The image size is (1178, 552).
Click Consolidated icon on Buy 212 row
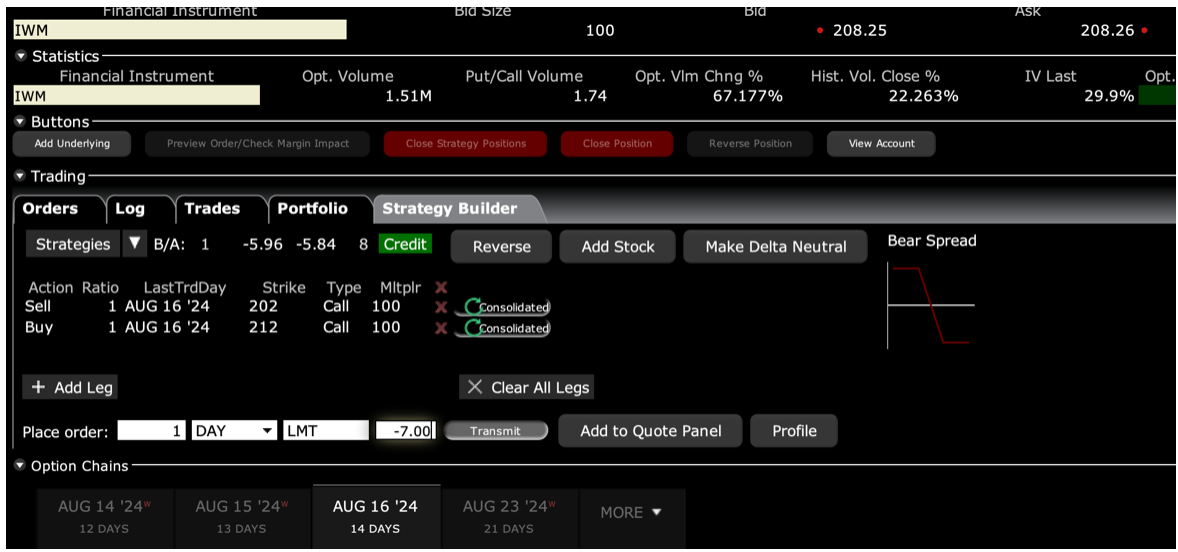tap(503, 327)
